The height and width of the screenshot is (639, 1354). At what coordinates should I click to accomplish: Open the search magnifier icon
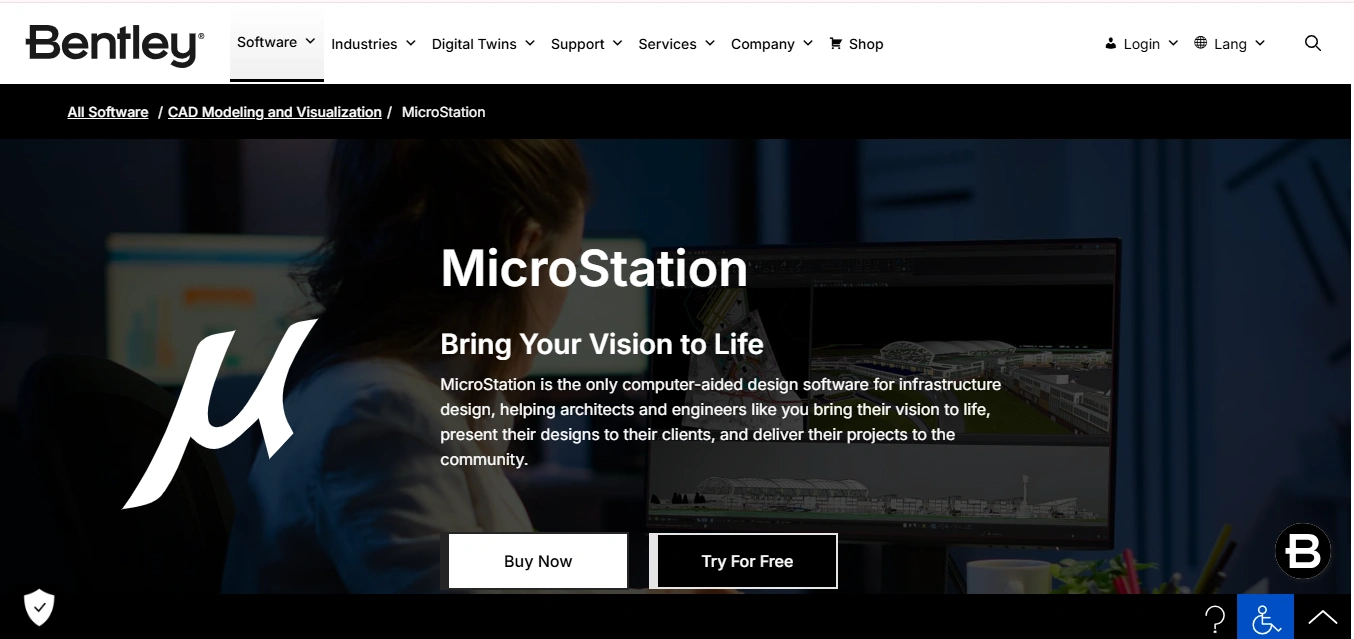pos(1313,43)
